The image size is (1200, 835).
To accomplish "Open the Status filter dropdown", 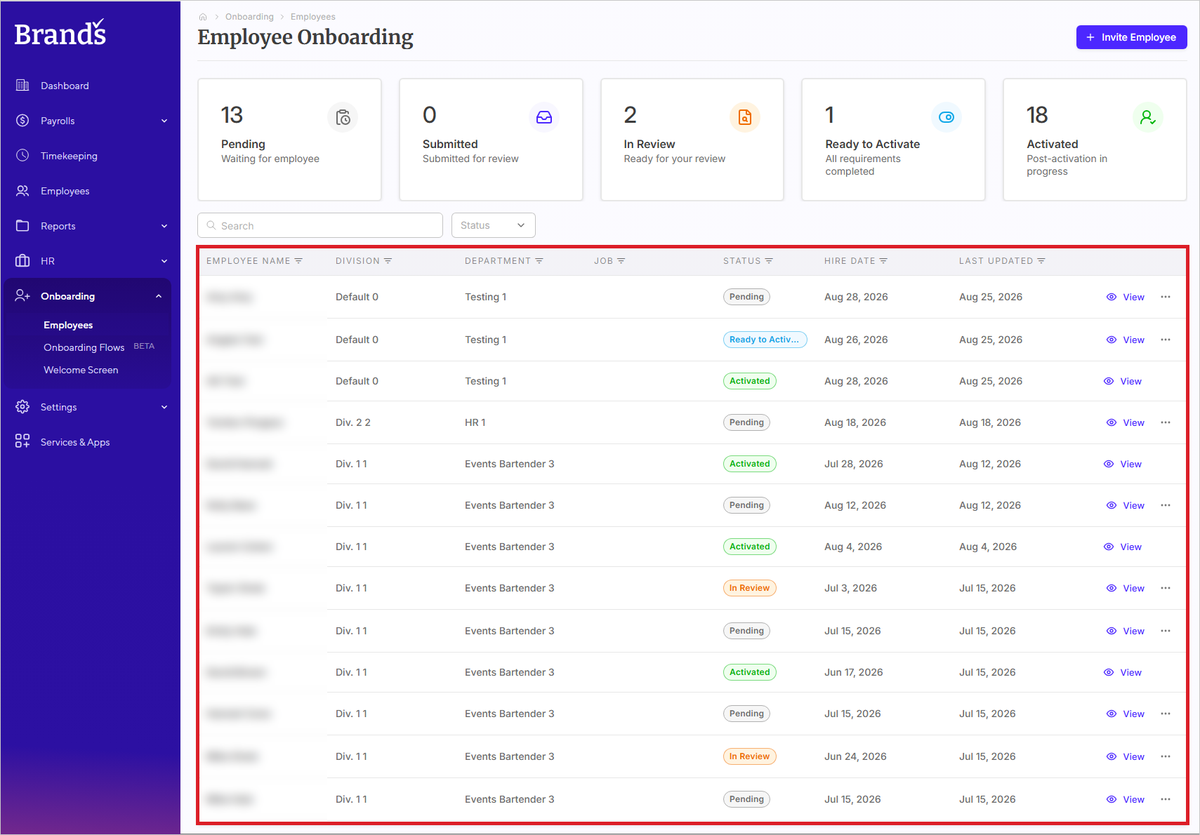I will click(494, 225).
